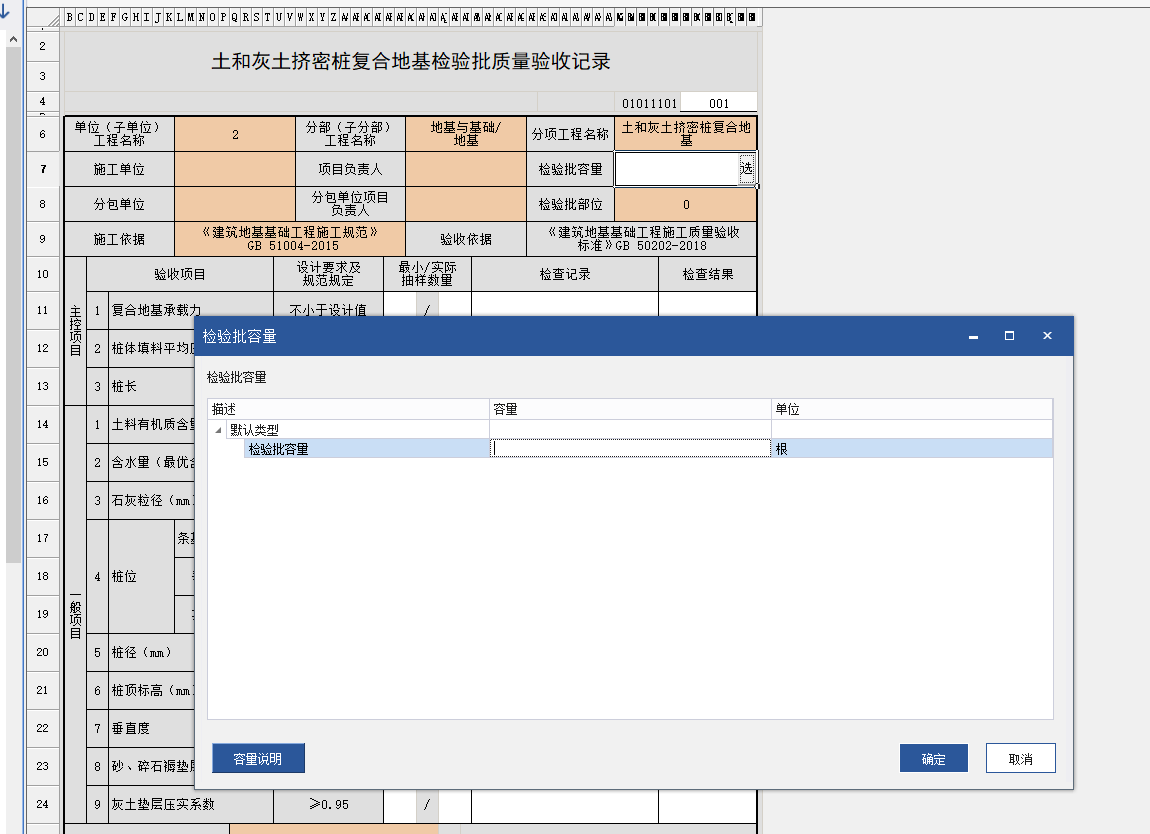The height and width of the screenshot is (834, 1150).
Task: Select row header 7
Action: (x=43, y=169)
